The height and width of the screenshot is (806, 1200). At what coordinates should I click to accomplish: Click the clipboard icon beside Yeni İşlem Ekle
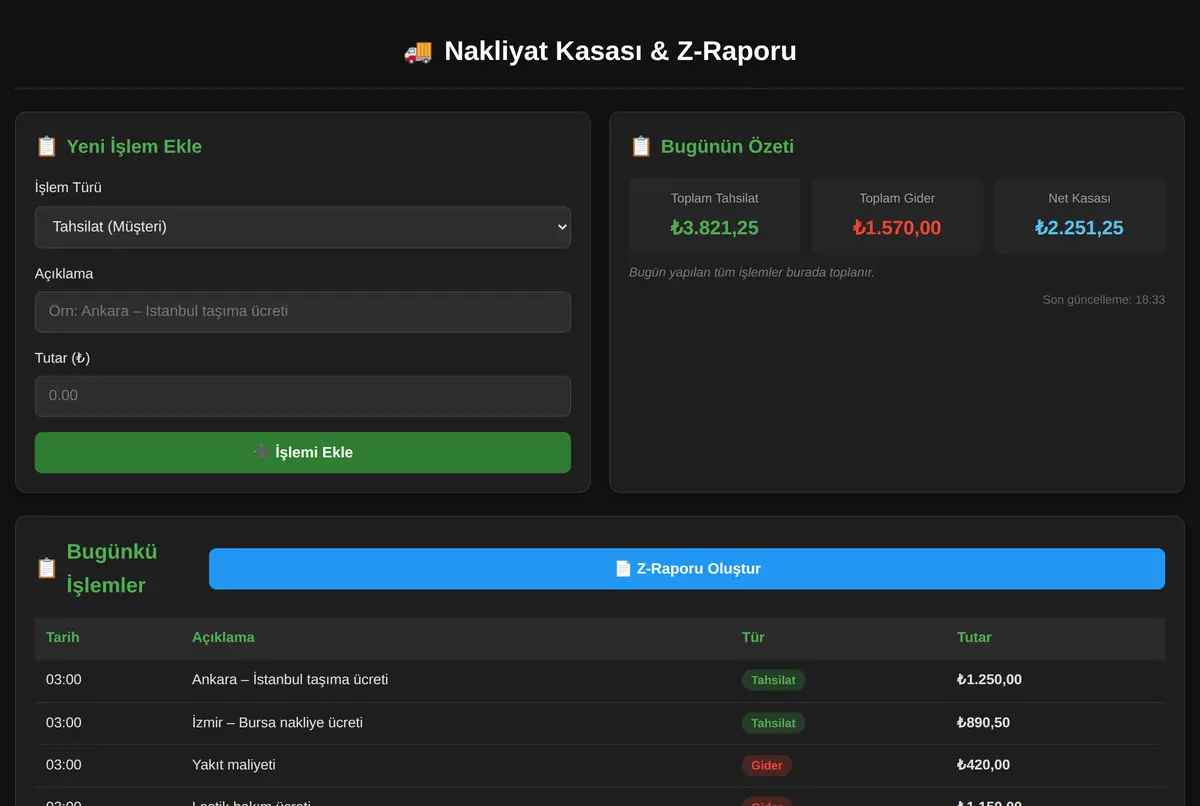pyautogui.click(x=46, y=146)
